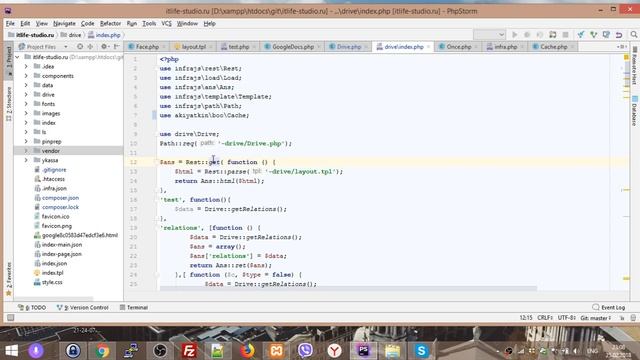The width and height of the screenshot is (640, 360).
Task: Click VCS Commit green check icon
Action: click(x=593, y=35)
